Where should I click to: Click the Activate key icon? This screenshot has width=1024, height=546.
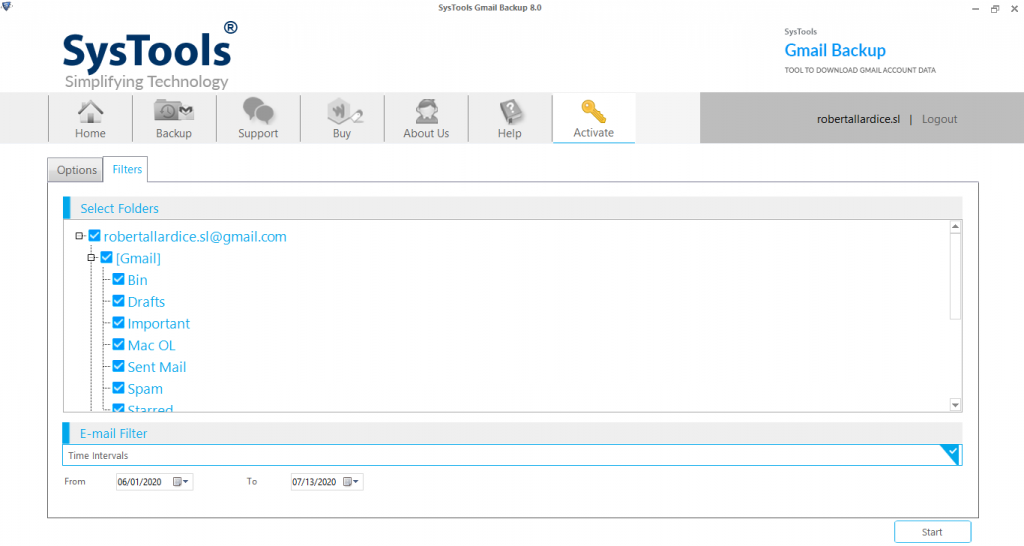(x=594, y=111)
